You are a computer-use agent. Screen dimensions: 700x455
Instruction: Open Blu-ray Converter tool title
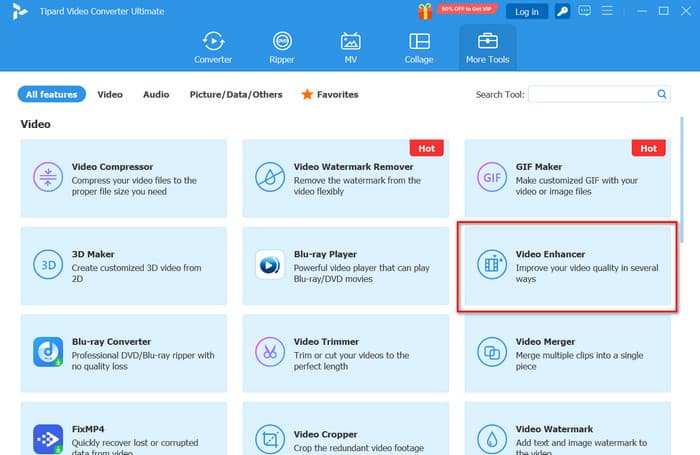click(111, 342)
